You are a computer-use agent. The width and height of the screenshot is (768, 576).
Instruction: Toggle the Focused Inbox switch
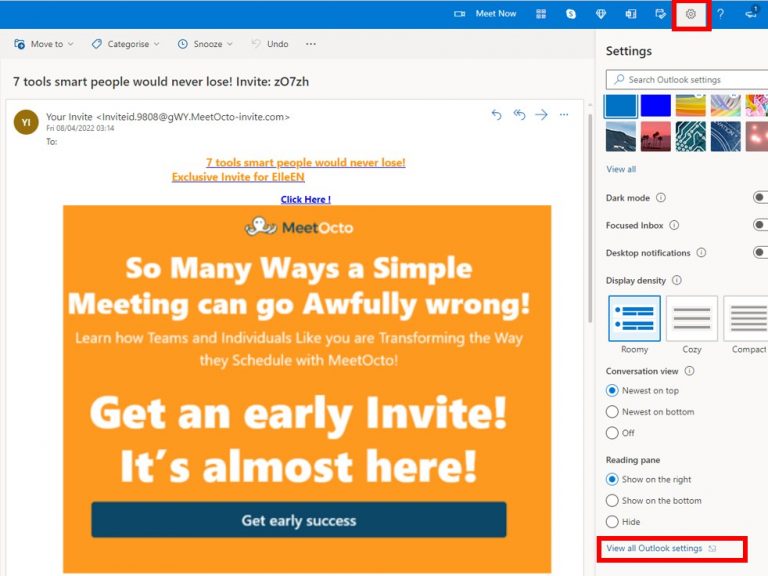pos(760,225)
